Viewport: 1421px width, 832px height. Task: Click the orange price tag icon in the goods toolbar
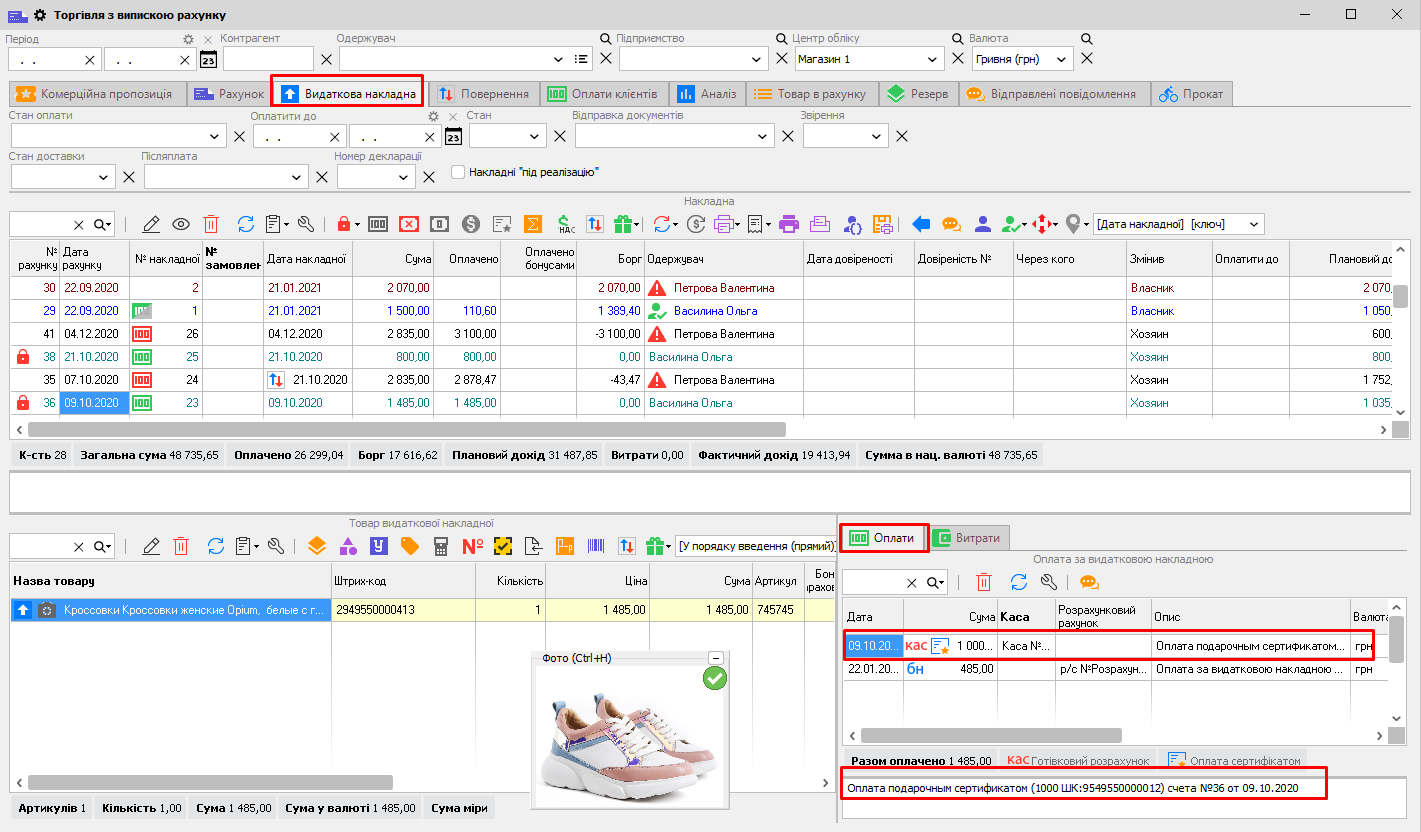pyautogui.click(x=409, y=546)
